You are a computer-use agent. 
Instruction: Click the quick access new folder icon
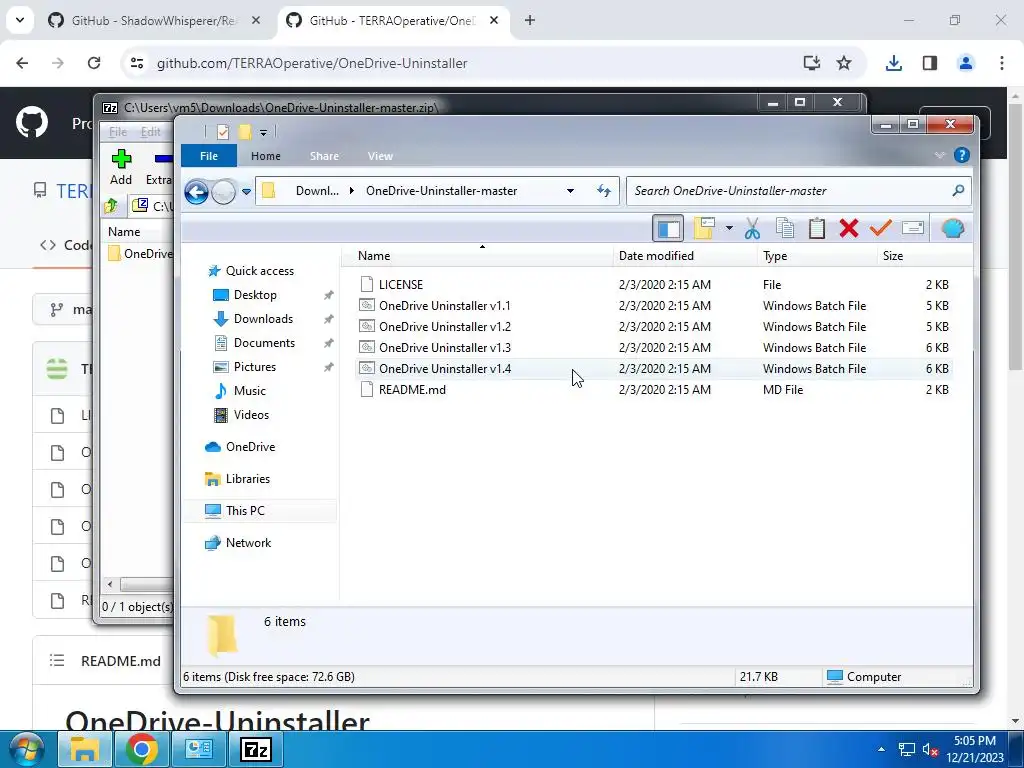click(x=245, y=133)
